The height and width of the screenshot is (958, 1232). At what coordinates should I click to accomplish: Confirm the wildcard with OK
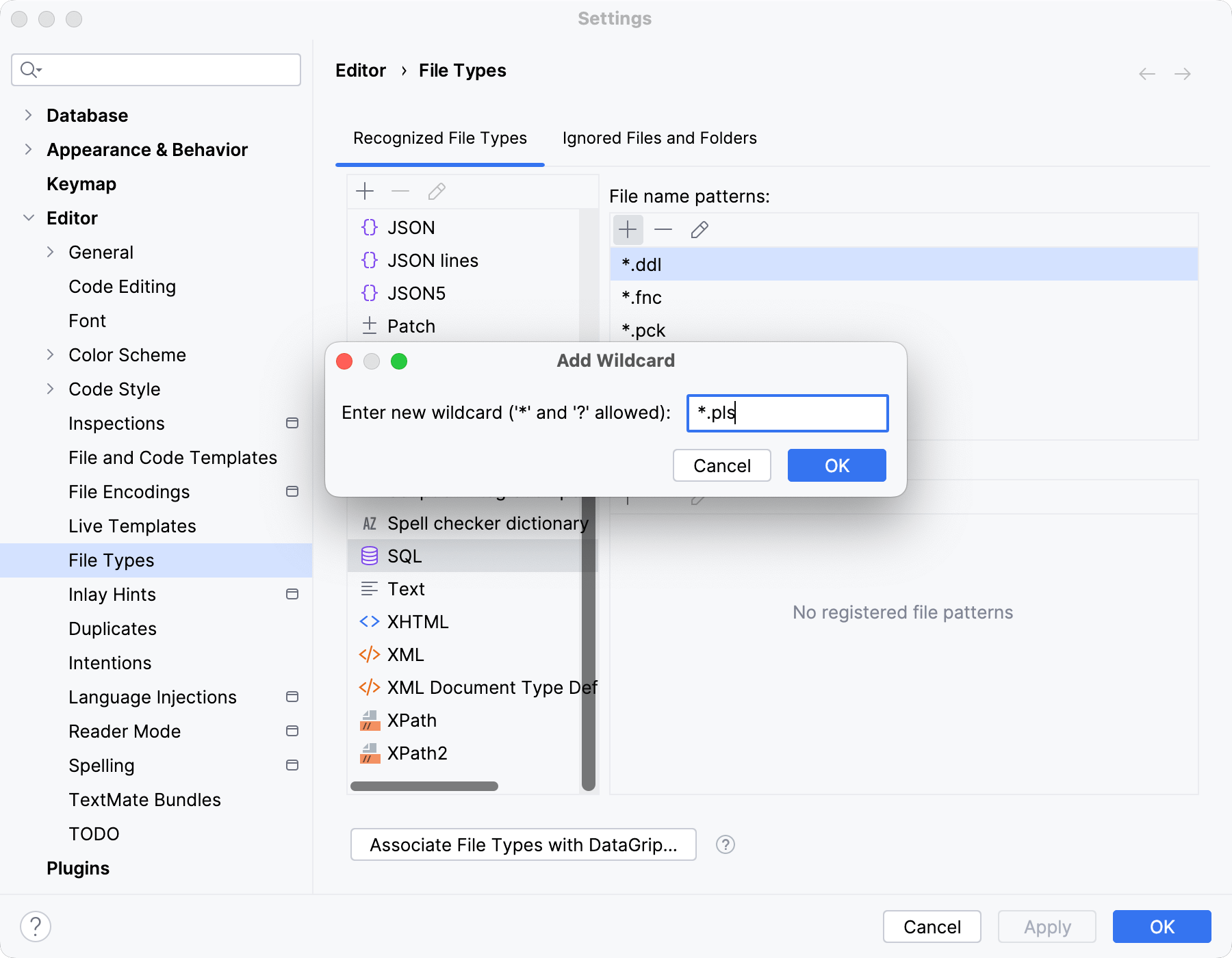836,465
